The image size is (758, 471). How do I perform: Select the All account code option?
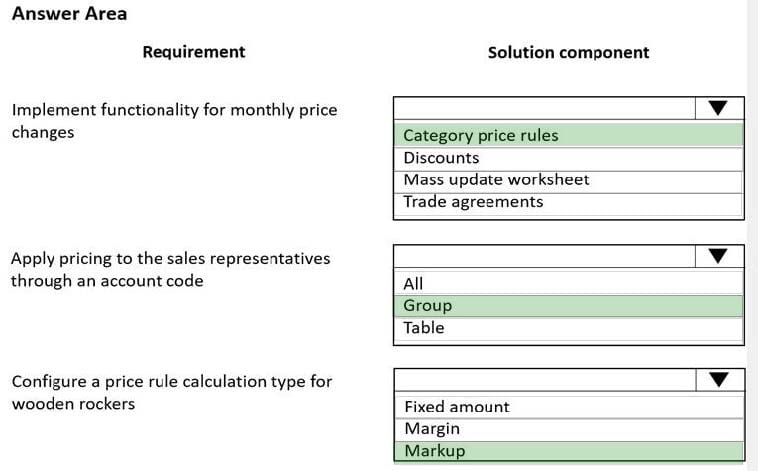coord(568,283)
